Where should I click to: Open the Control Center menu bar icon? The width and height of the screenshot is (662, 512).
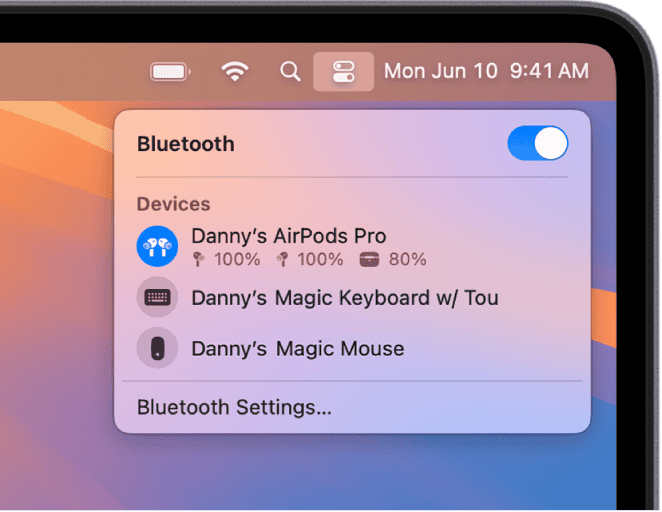(343, 71)
